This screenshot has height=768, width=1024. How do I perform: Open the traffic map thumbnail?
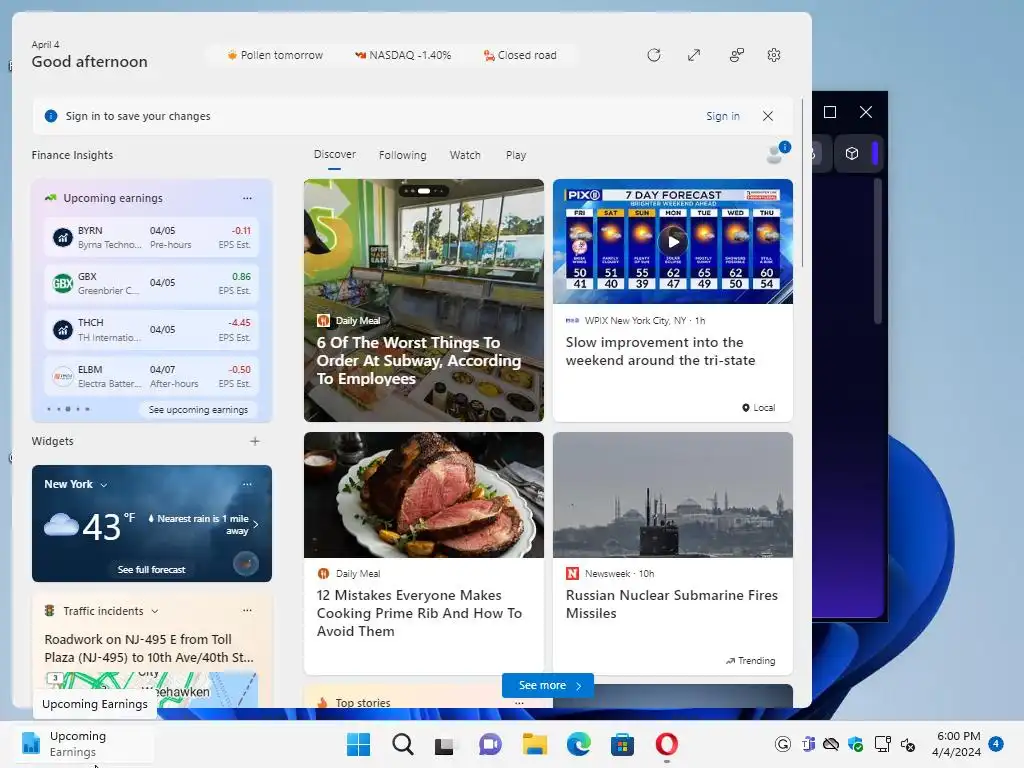click(152, 689)
